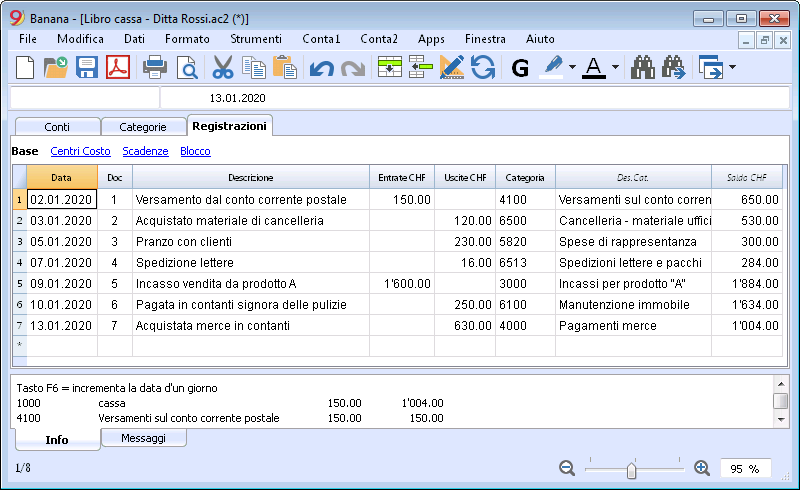800x490 pixels.
Task: Click the scissors Cut icon
Action: click(222, 67)
